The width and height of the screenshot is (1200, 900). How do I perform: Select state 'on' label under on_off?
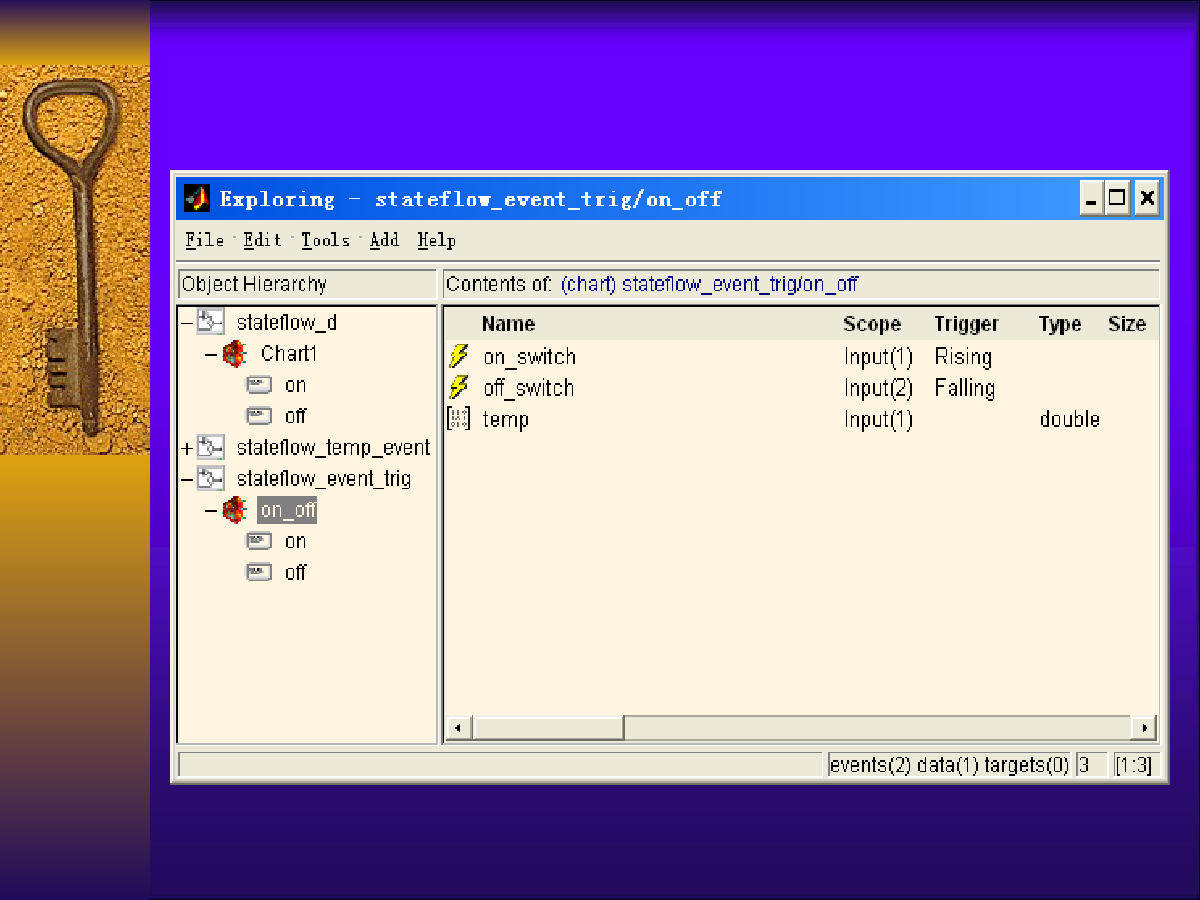click(x=295, y=541)
